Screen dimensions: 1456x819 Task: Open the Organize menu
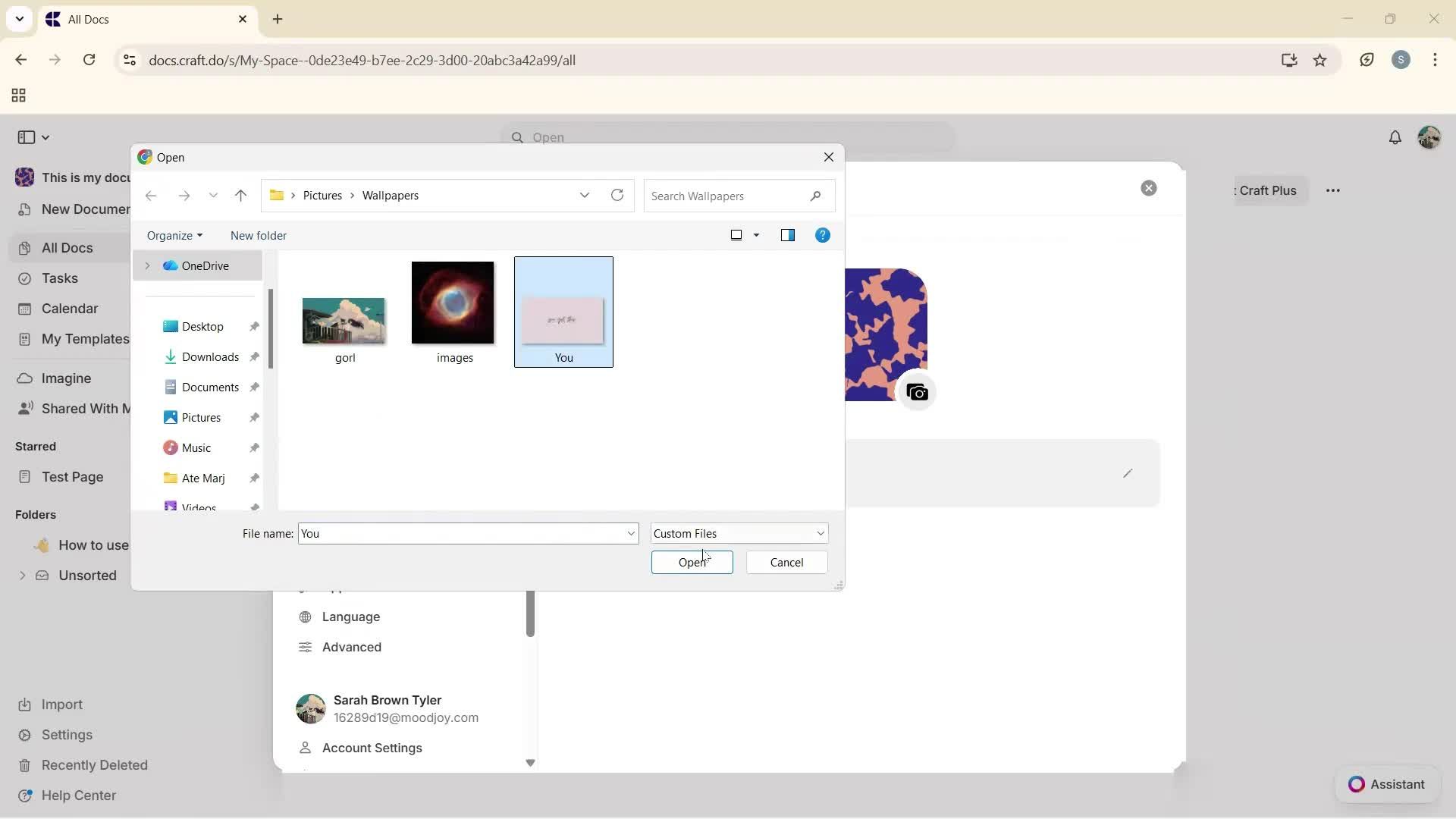click(x=174, y=235)
